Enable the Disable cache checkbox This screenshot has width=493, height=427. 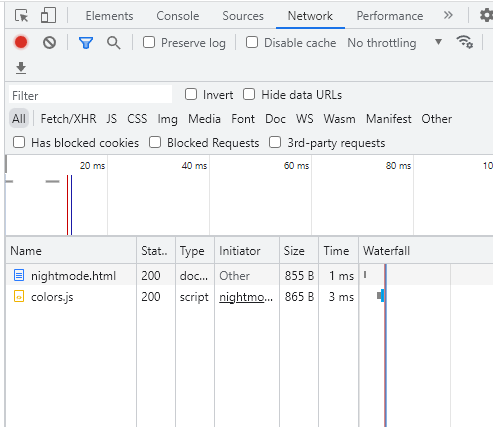pos(252,42)
